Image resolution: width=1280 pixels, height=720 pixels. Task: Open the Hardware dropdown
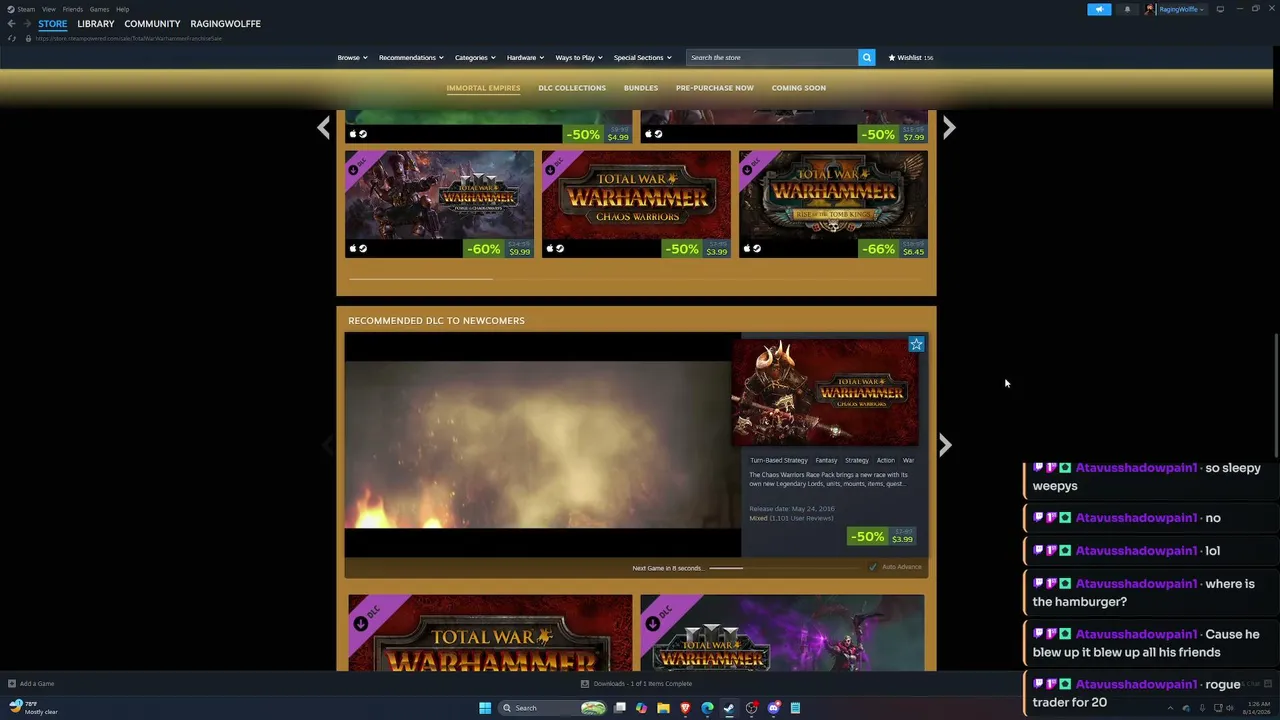(x=525, y=57)
